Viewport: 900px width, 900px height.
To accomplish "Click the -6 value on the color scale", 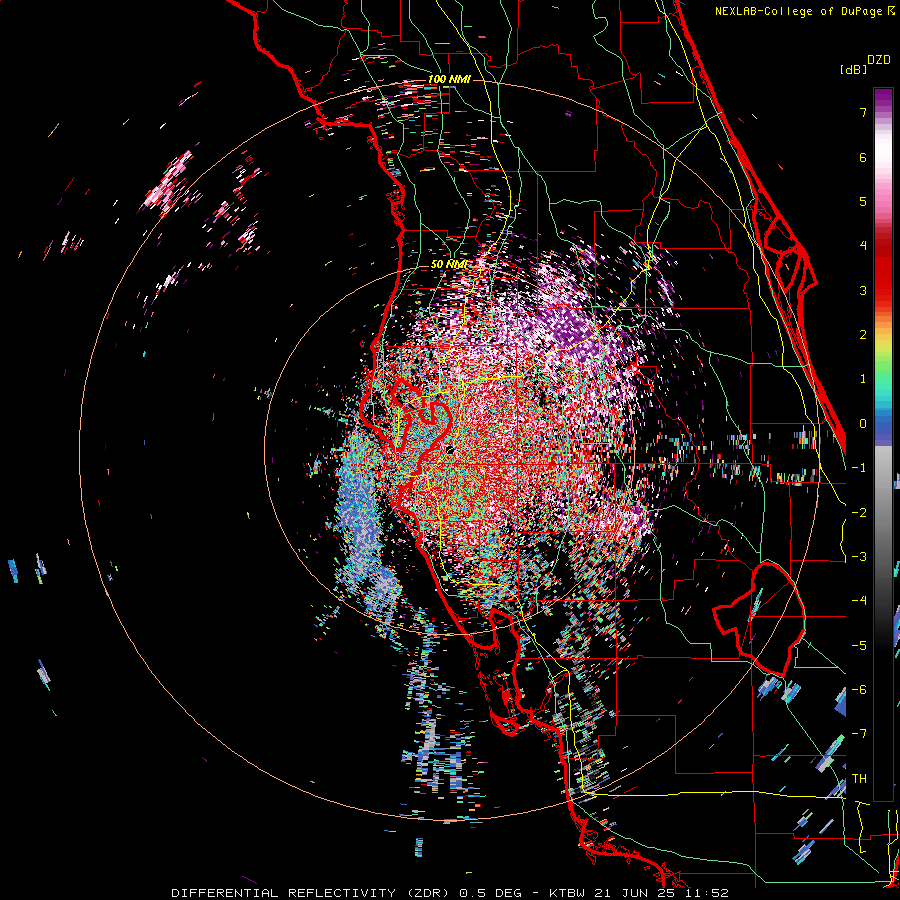I will [859, 690].
